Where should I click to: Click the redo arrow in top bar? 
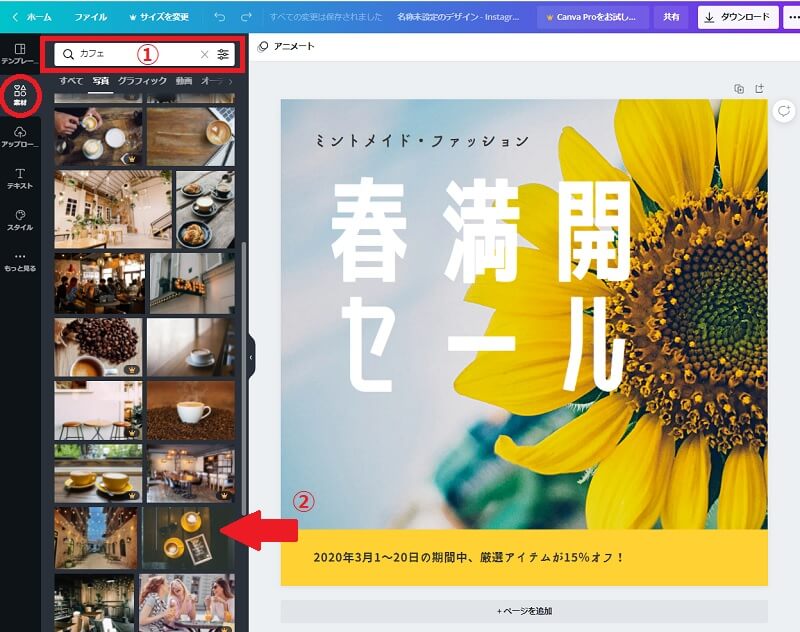tap(247, 17)
